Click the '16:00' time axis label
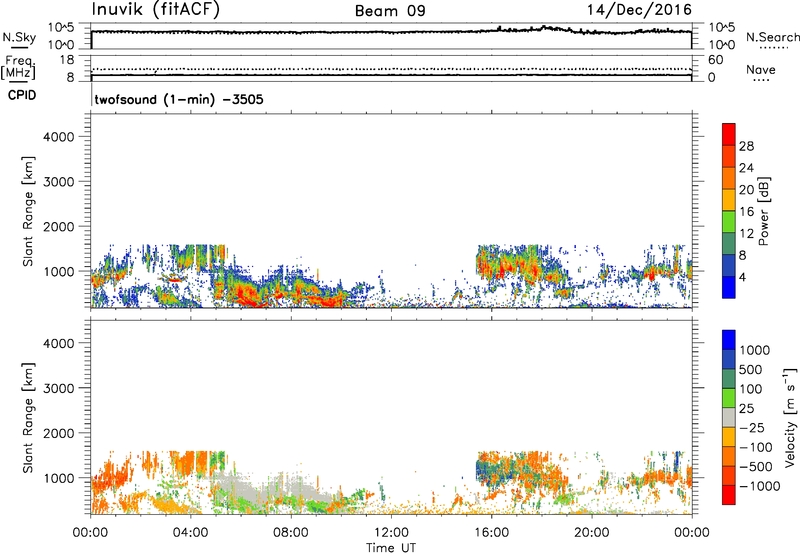Screen dimensions: 800x554 (x=491, y=533)
